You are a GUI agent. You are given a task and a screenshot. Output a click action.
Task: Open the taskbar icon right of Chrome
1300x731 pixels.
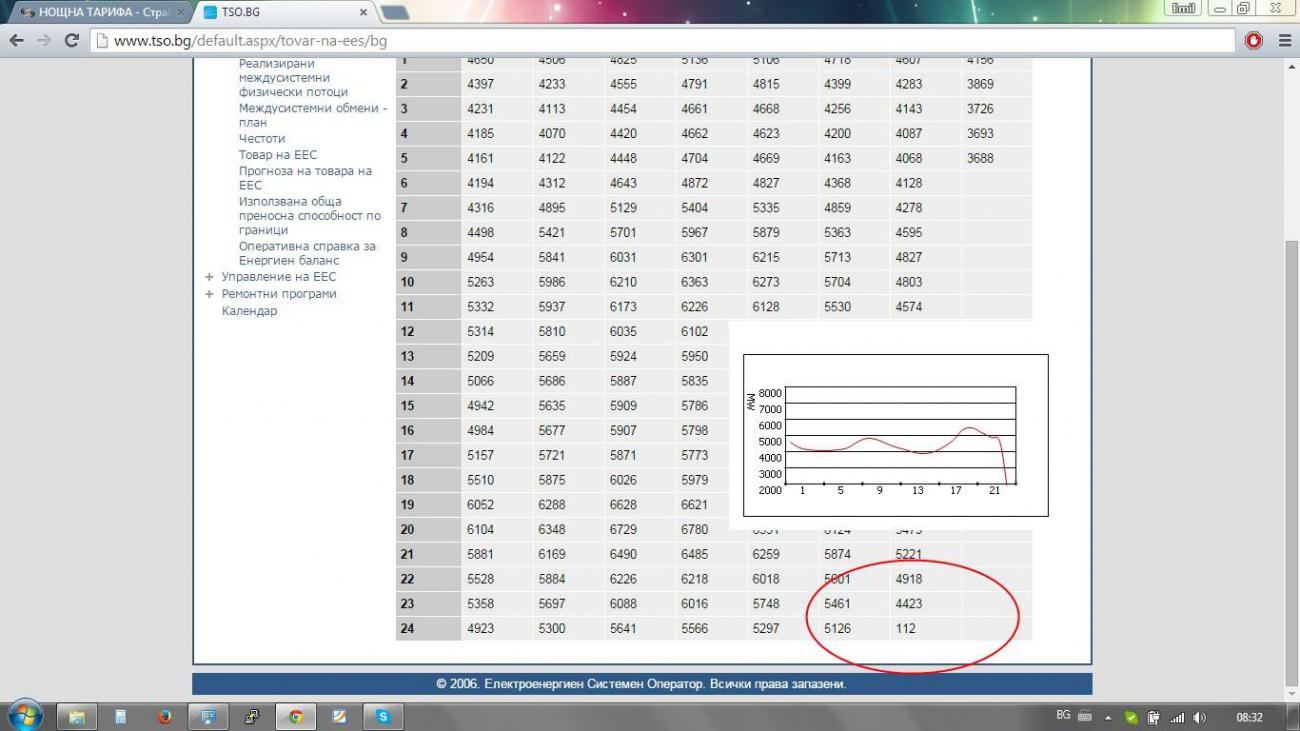tap(339, 716)
